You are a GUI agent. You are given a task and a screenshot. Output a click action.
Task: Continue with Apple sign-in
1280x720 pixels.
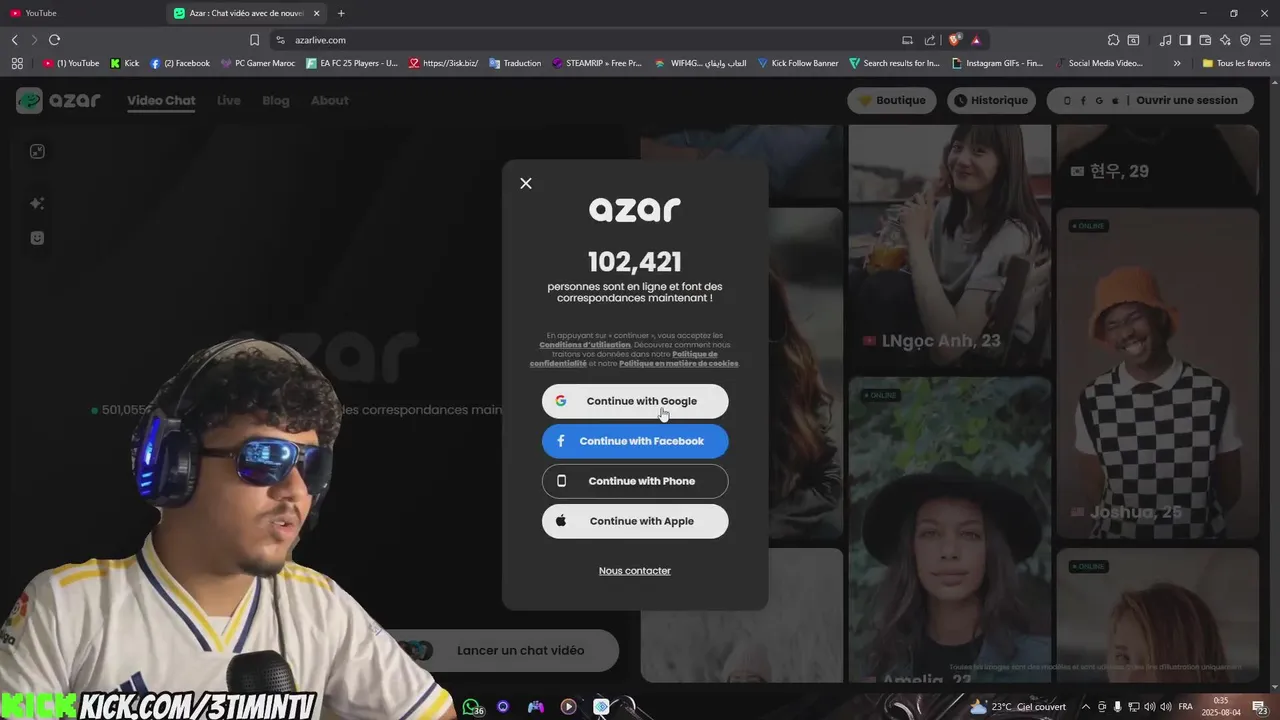[x=635, y=521]
